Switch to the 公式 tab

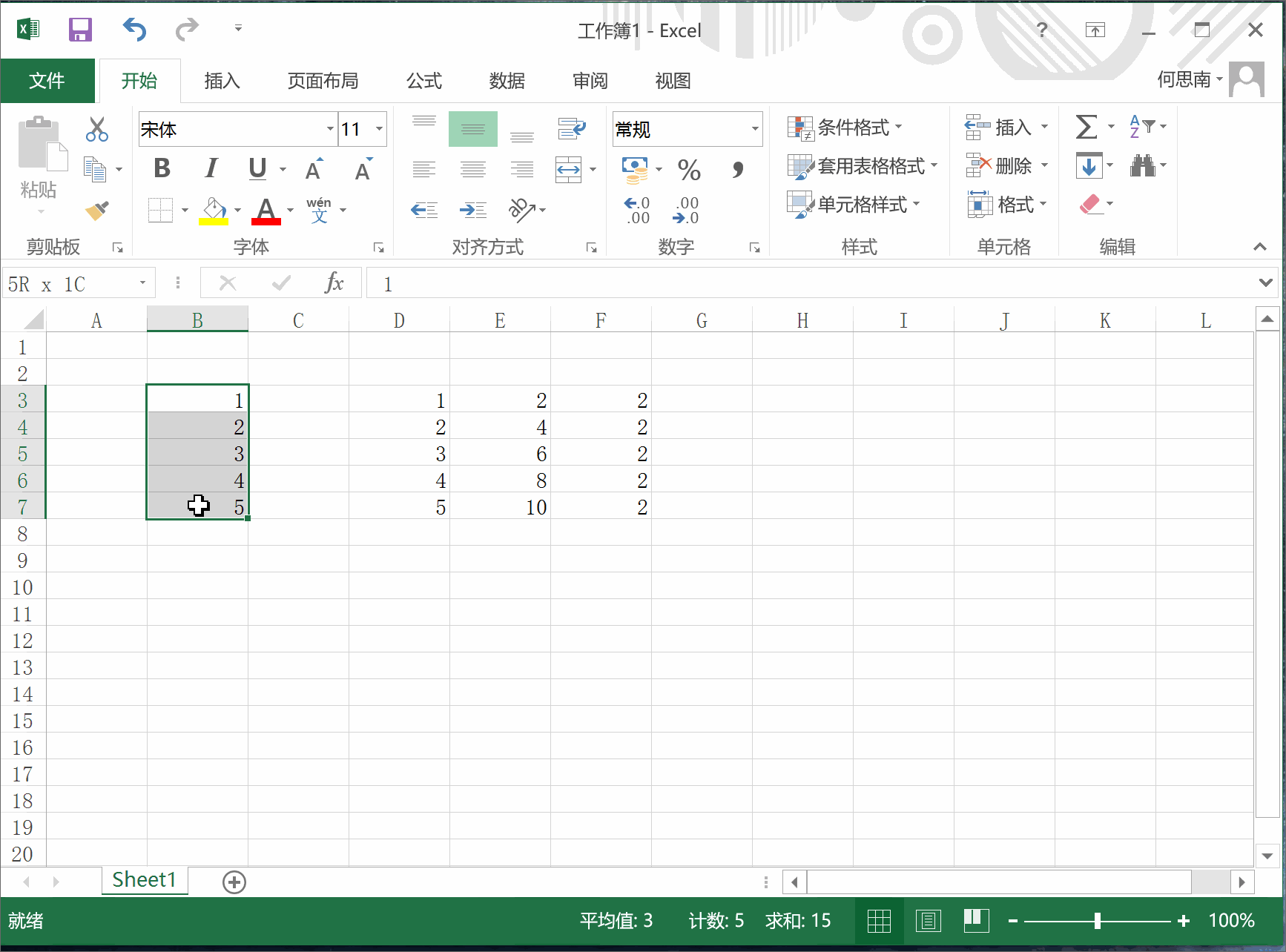(x=423, y=81)
